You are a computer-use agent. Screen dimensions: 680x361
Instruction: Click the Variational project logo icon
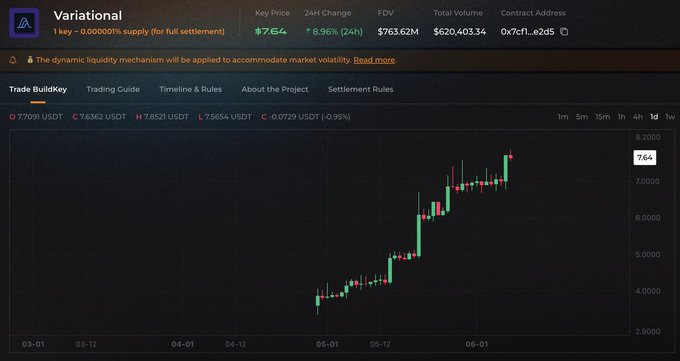24,23
